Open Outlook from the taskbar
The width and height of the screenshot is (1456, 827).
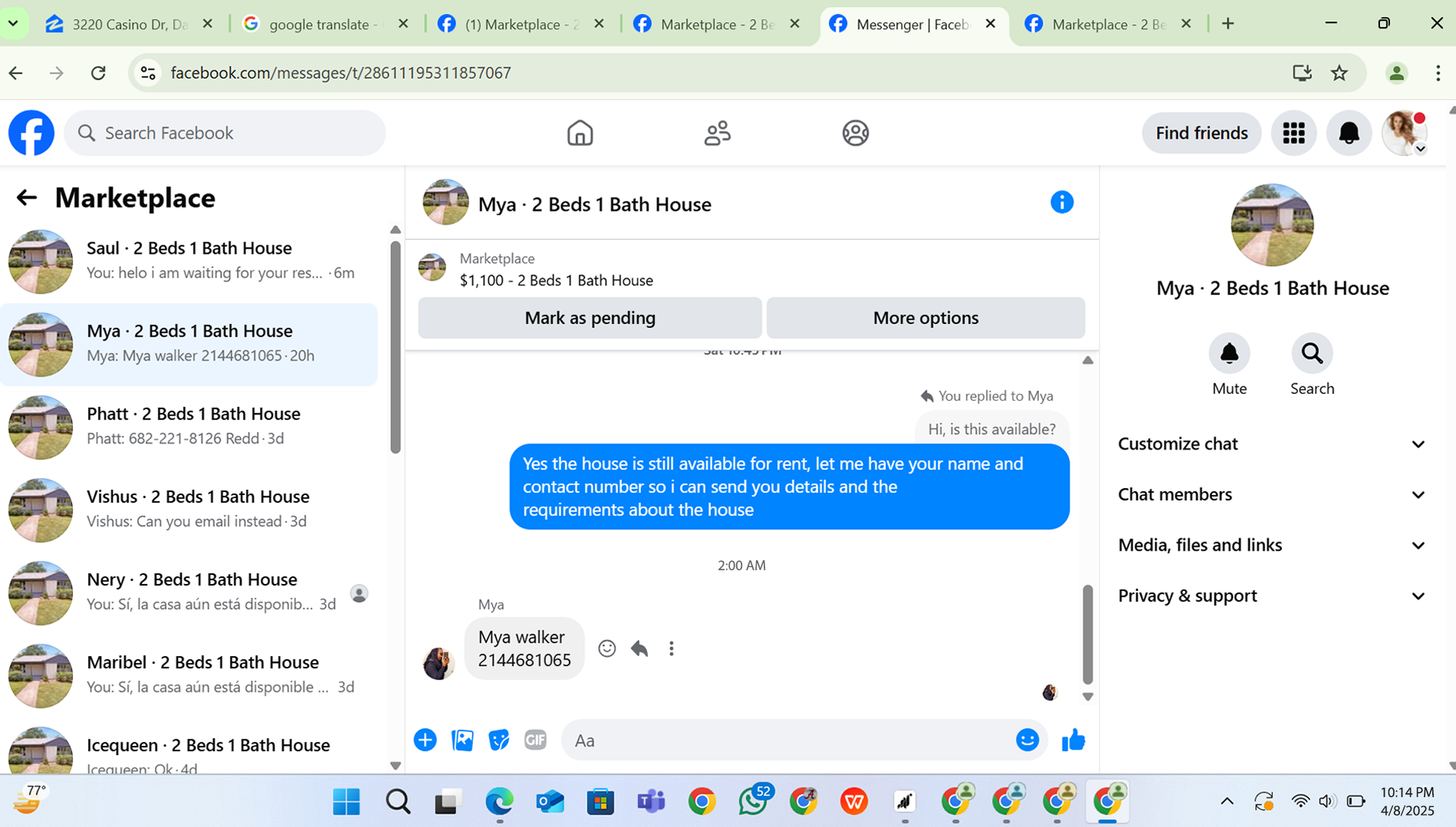(x=550, y=802)
